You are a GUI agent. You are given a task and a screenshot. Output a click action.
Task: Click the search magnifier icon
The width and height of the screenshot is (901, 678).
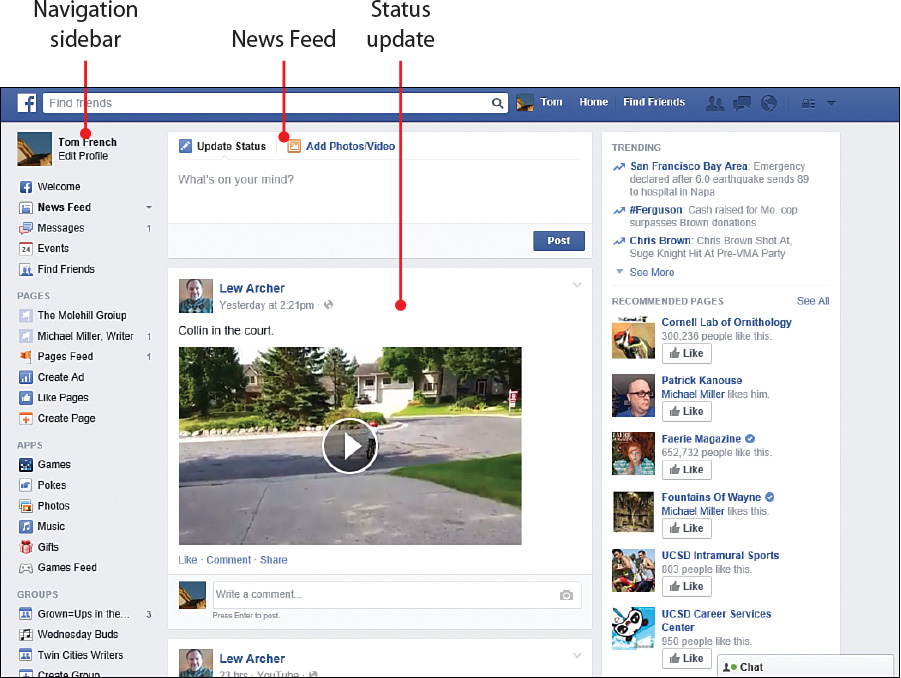pyautogui.click(x=498, y=103)
